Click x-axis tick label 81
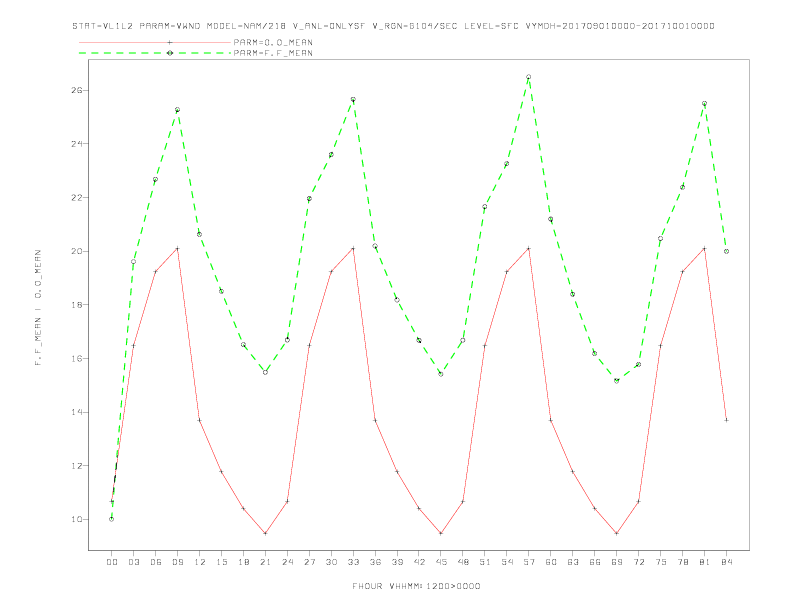The width and height of the screenshot is (792, 612). pos(705,562)
